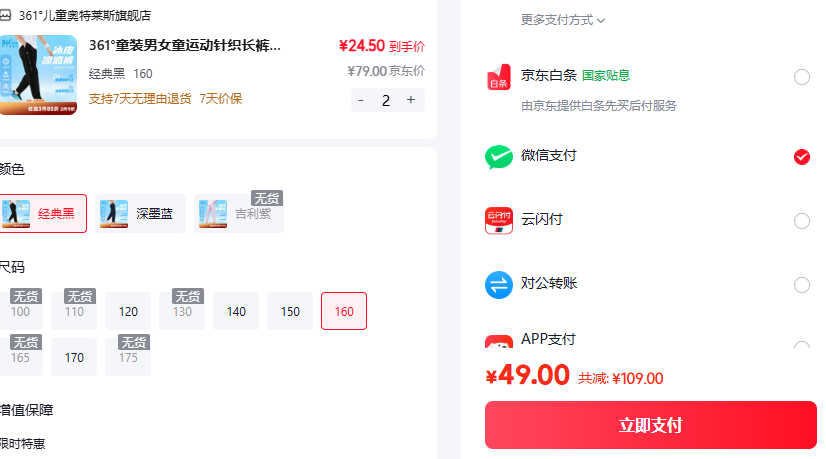This screenshot has width=826, height=459.
Task: Click the corporate transfer (对公转账) blue icon
Action: [498, 285]
